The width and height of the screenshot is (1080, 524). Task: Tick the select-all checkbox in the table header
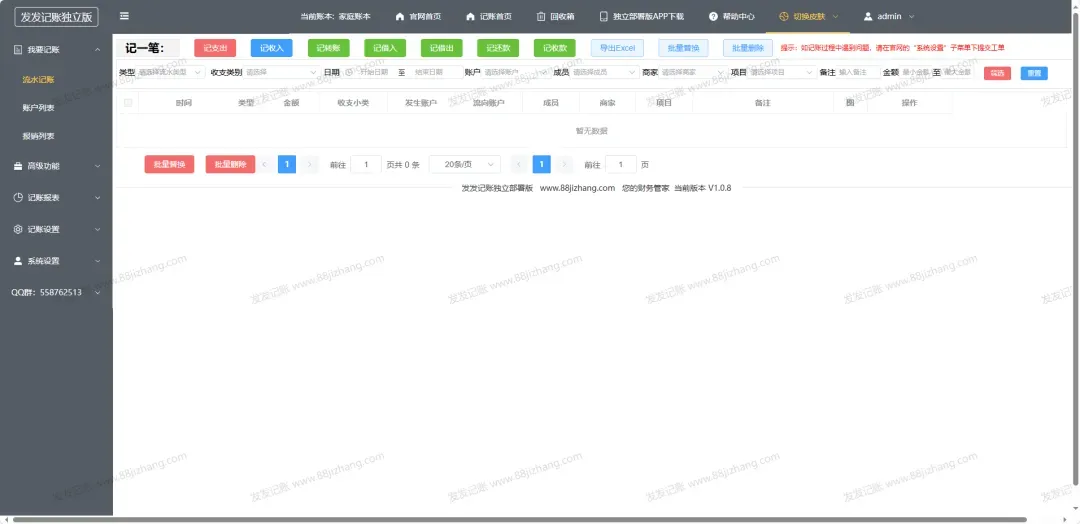coord(127,103)
